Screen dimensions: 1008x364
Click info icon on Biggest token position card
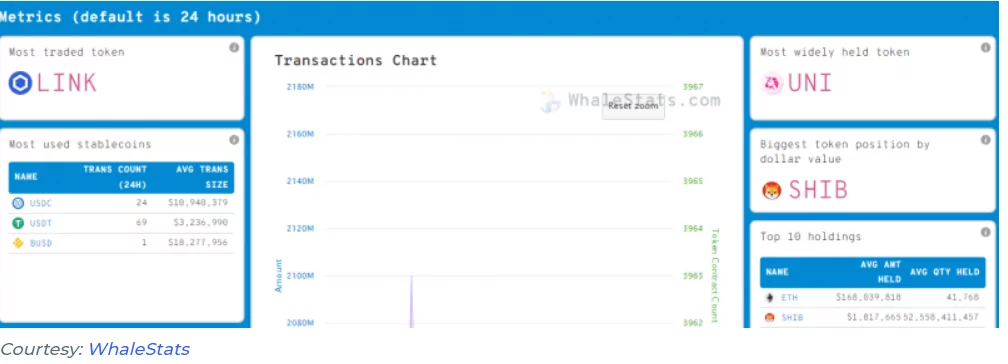click(x=985, y=140)
